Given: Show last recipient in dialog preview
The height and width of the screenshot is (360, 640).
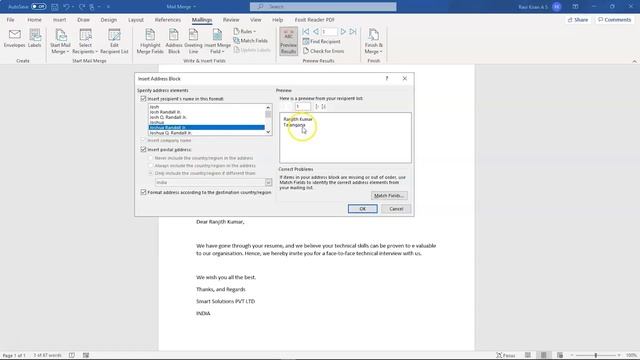Looking at the screenshot, I should [324, 107].
